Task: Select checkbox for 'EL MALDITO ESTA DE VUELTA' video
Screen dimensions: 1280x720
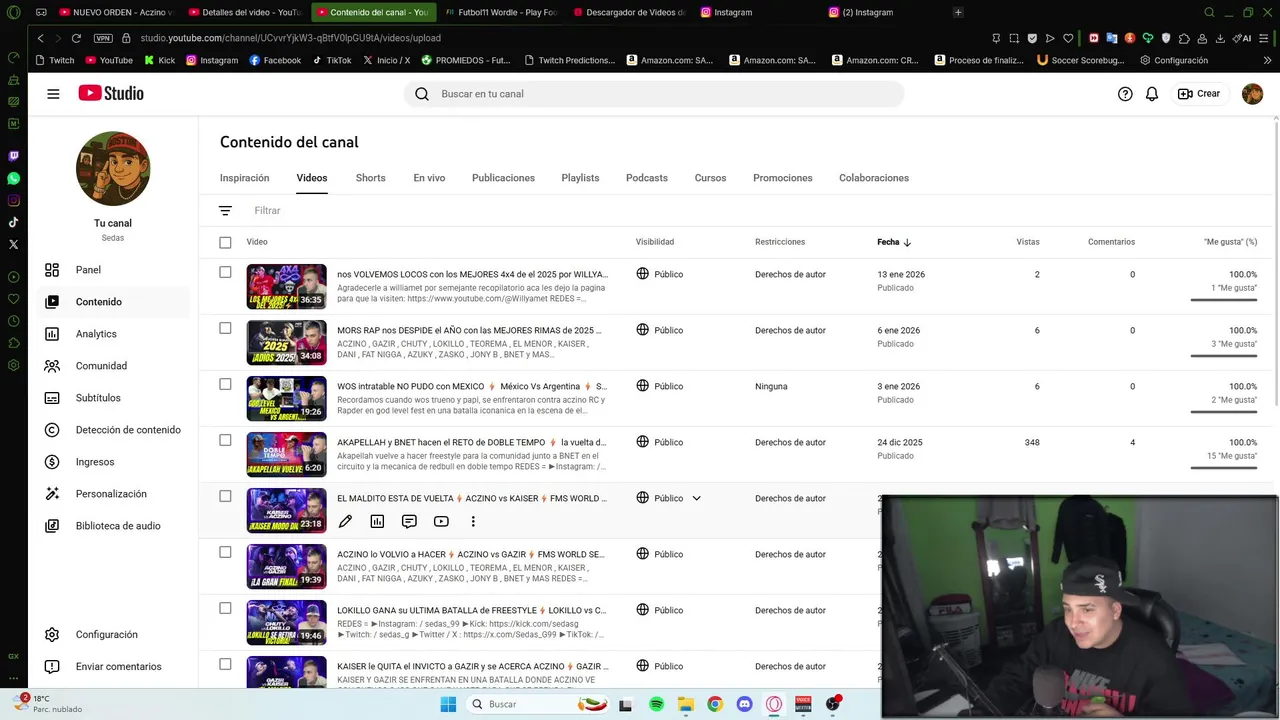Action: pyautogui.click(x=225, y=496)
